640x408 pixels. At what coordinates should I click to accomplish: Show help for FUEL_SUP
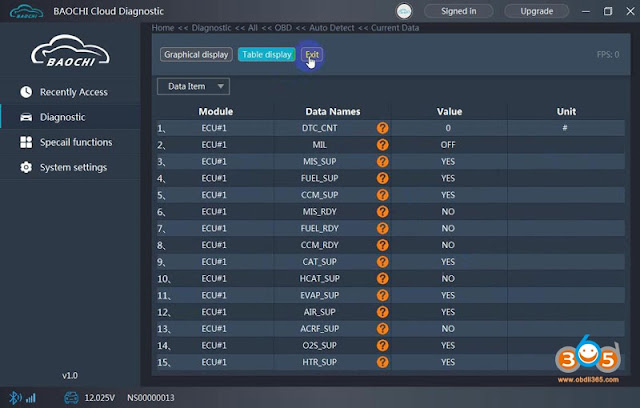coord(382,178)
